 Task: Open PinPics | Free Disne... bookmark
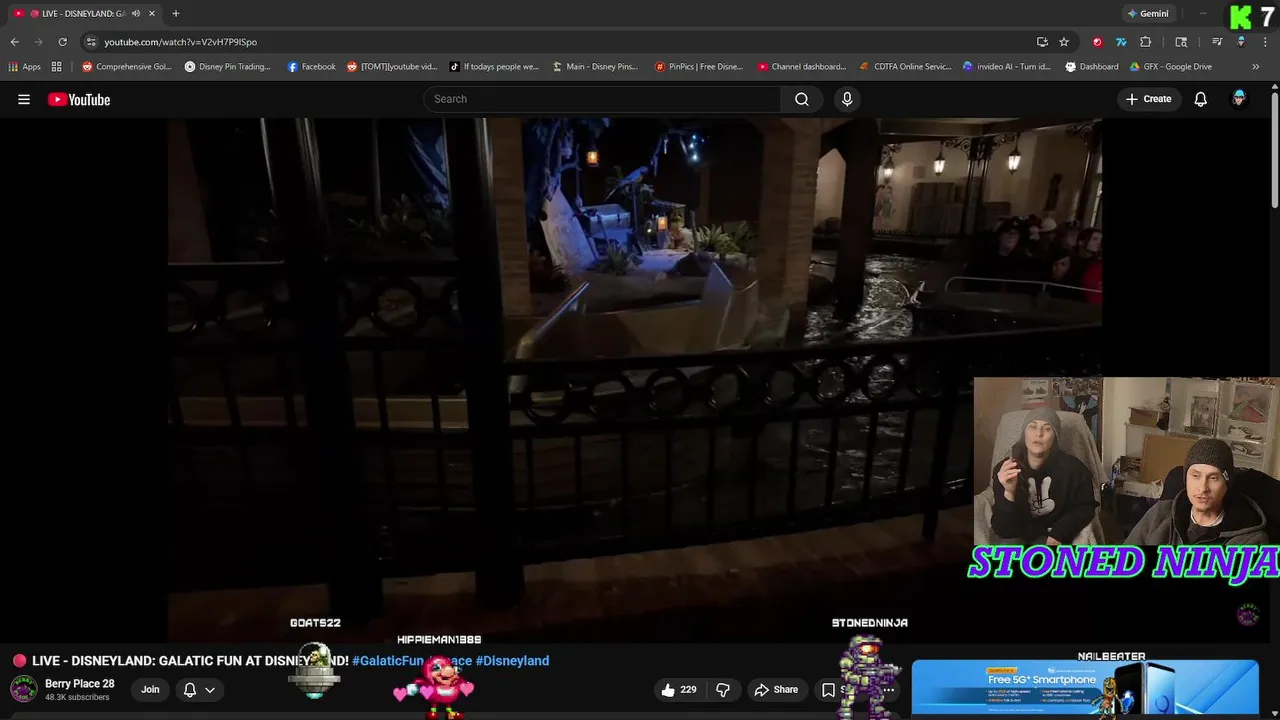[x=699, y=67]
